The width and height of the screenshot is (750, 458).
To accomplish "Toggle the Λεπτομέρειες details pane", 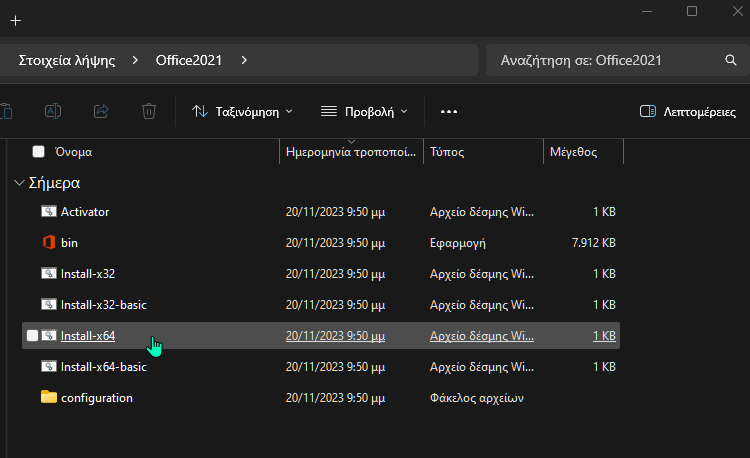I will pos(688,111).
